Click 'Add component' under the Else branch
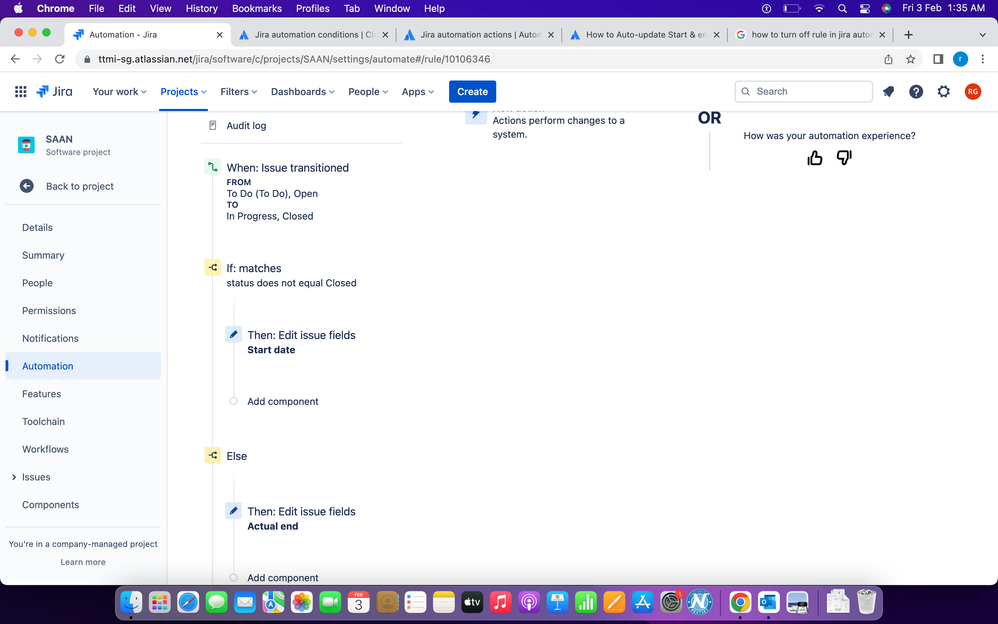 (282, 578)
